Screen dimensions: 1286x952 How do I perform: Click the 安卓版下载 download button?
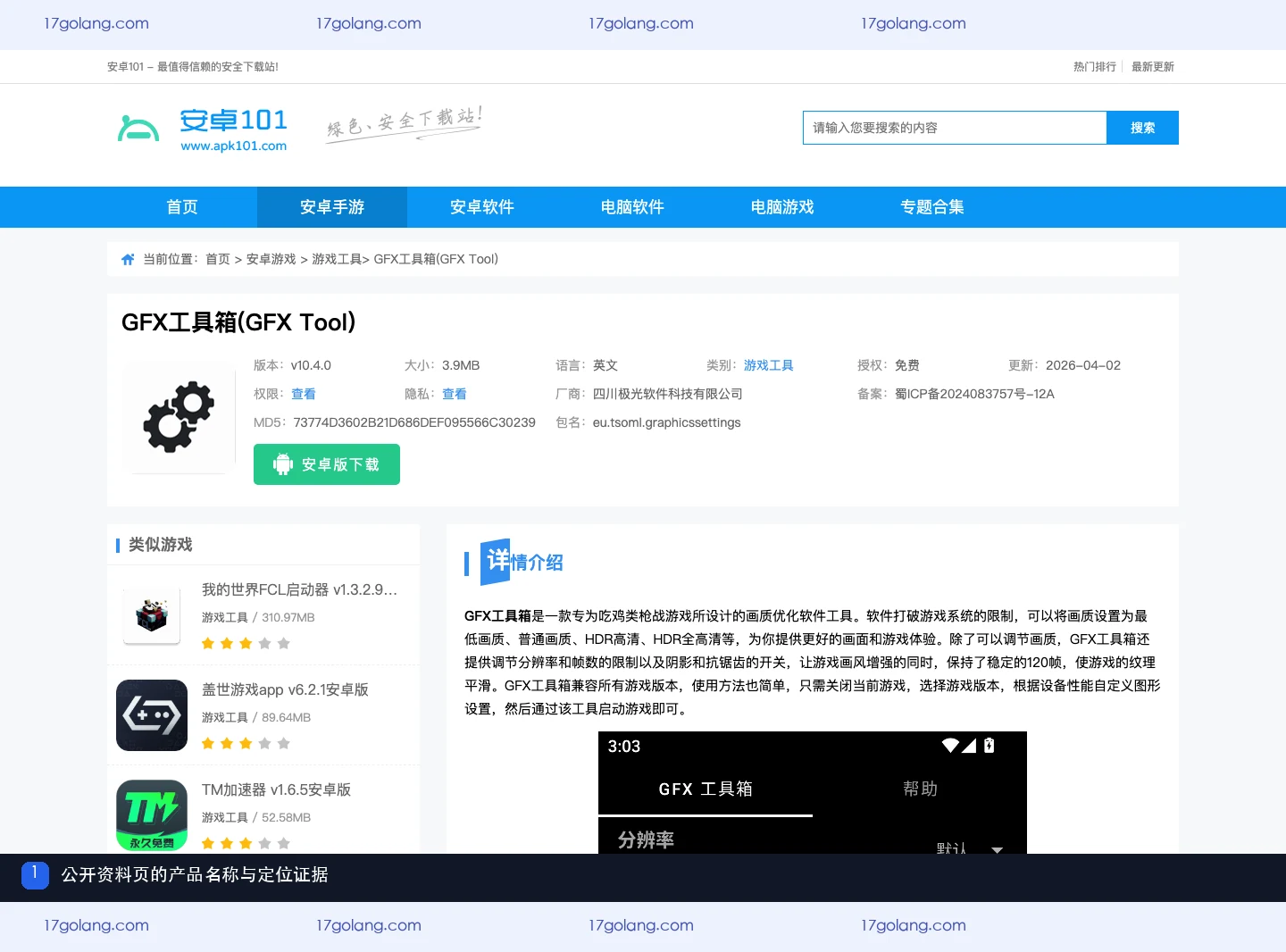[327, 464]
